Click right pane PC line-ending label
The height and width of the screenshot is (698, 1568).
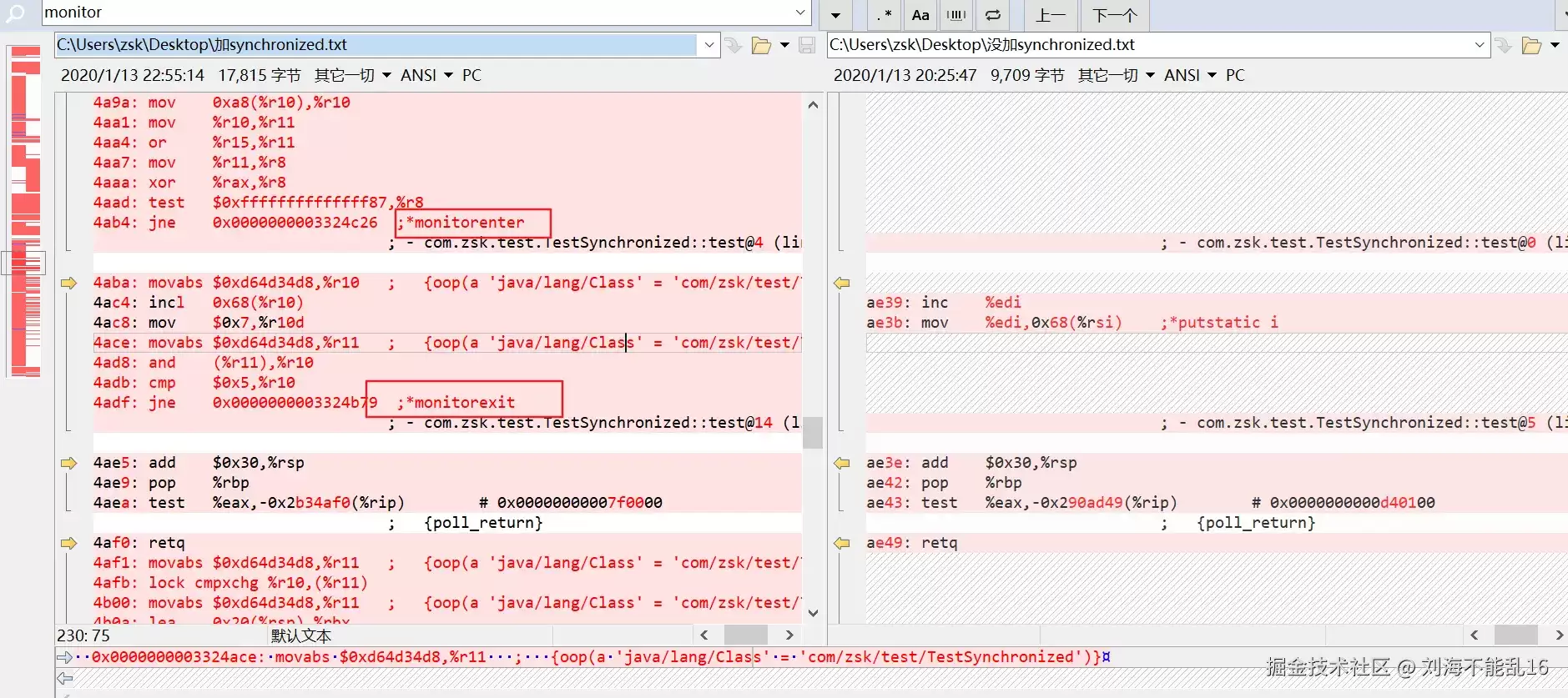pos(1235,76)
